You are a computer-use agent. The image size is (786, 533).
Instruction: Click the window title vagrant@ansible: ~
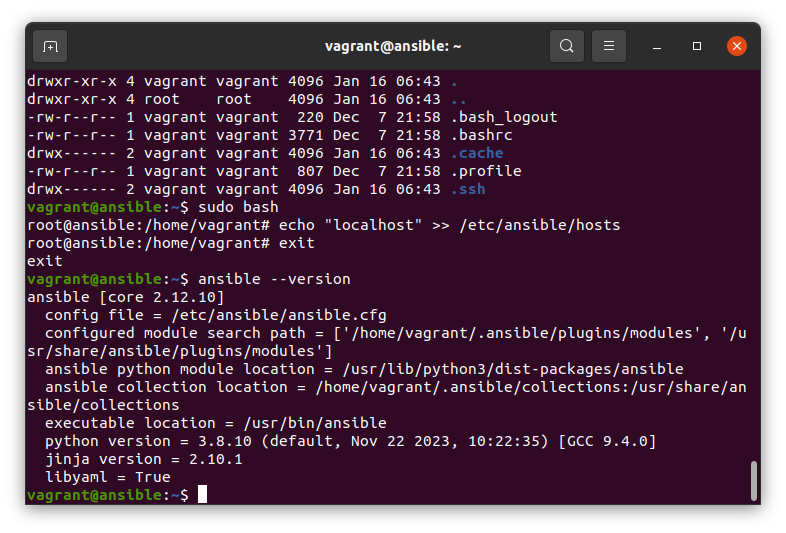393,46
